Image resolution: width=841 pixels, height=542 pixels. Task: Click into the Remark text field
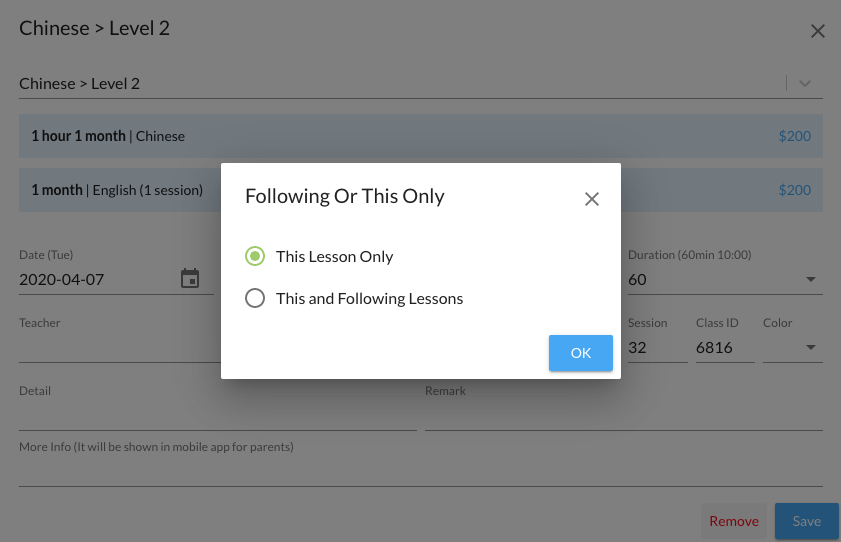[623, 416]
